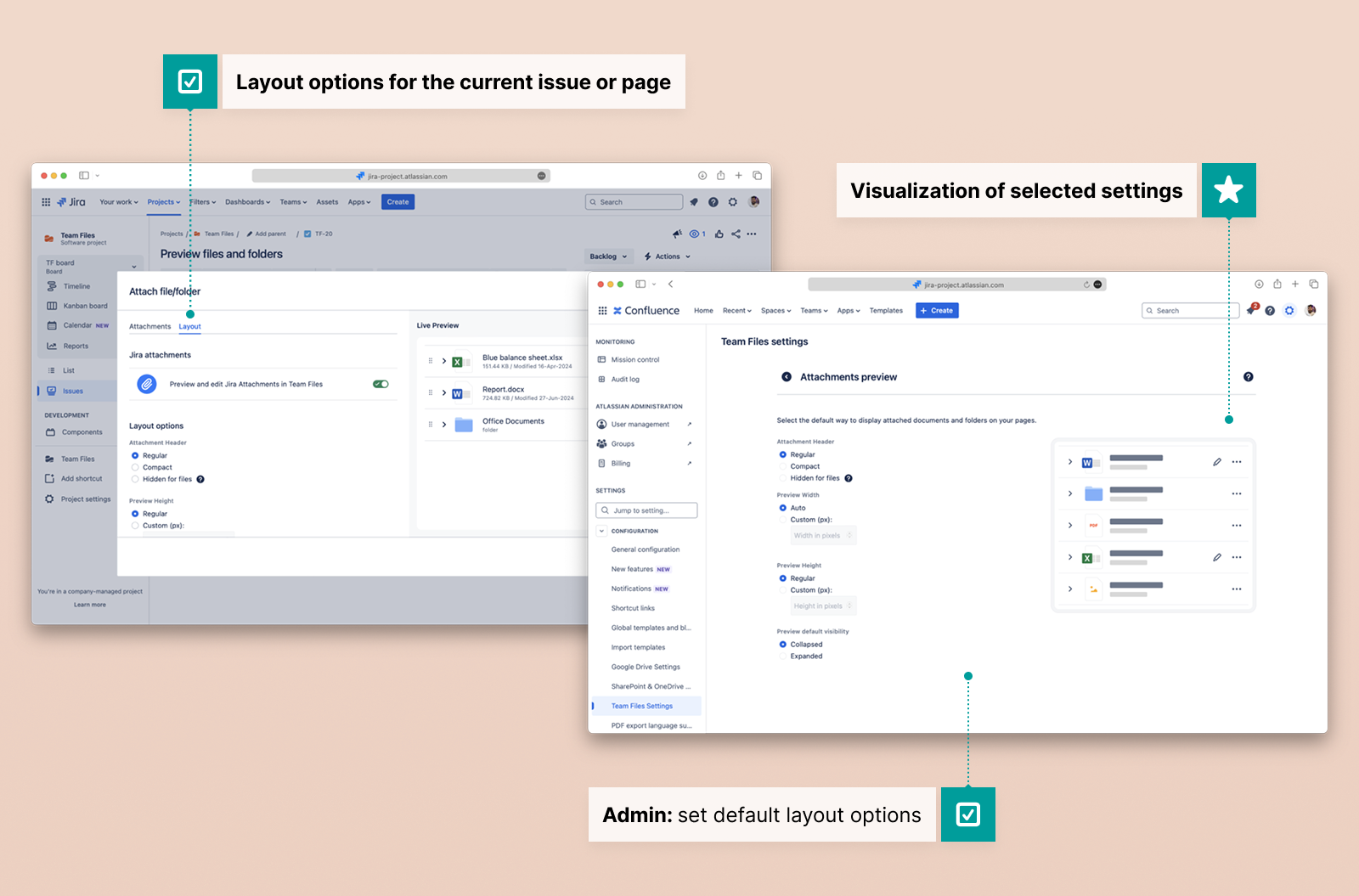Screen dimensions: 1359x896
Task: Open Jira settings gear icon
Action: [x=733, y=202]
